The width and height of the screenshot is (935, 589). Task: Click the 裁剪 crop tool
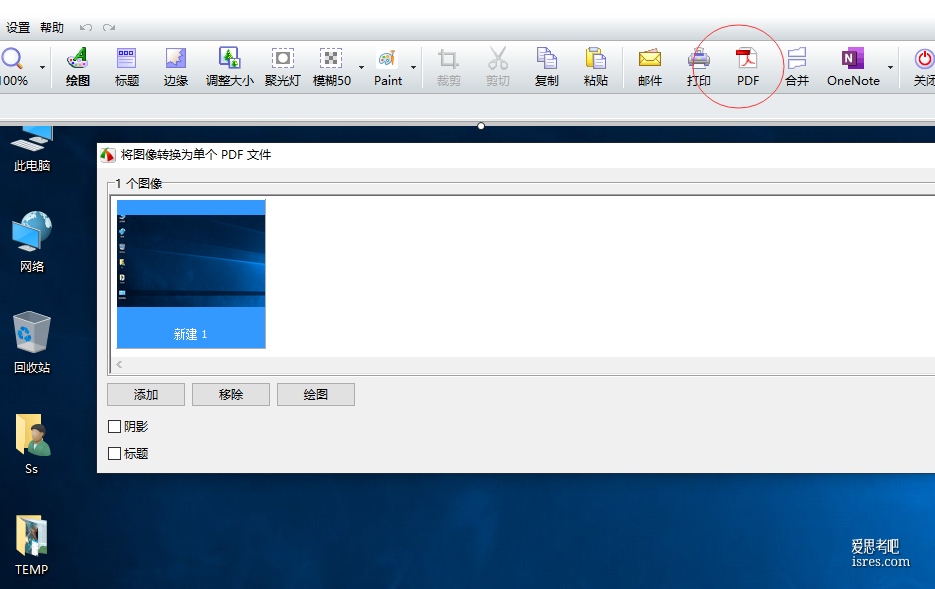point(448,67)
